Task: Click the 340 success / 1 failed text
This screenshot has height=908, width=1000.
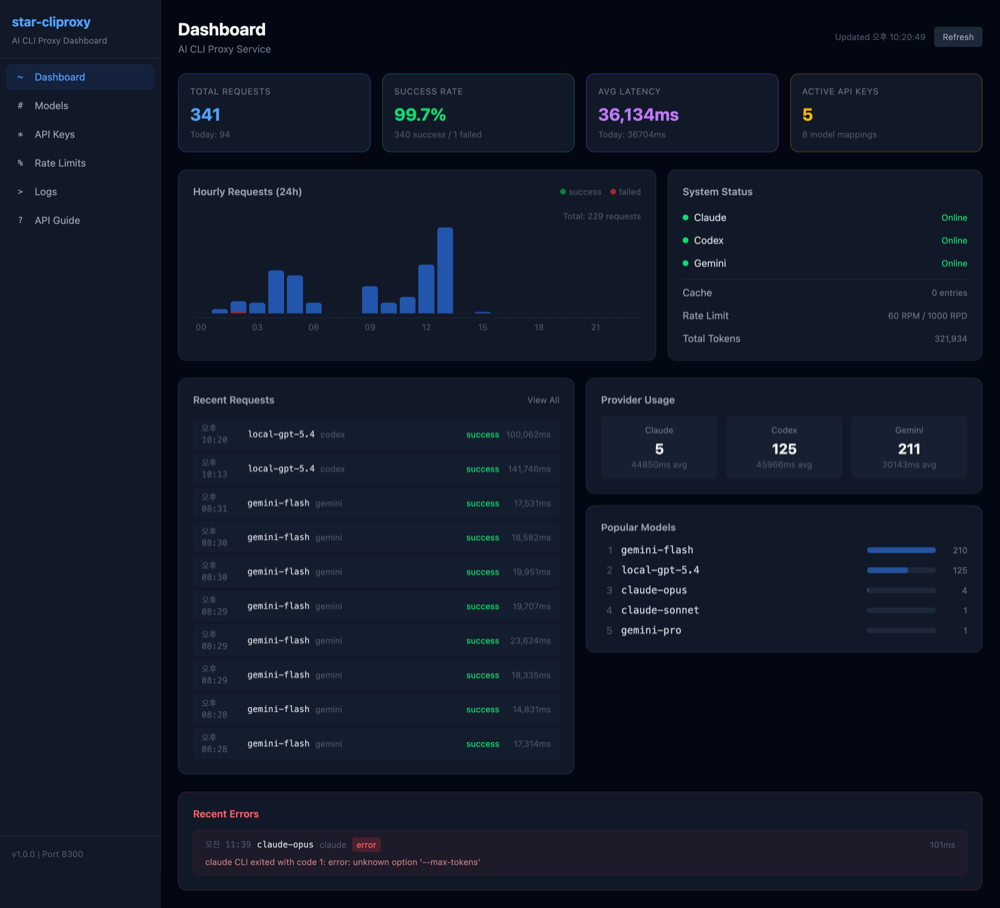Action: (x=438, y=135)
